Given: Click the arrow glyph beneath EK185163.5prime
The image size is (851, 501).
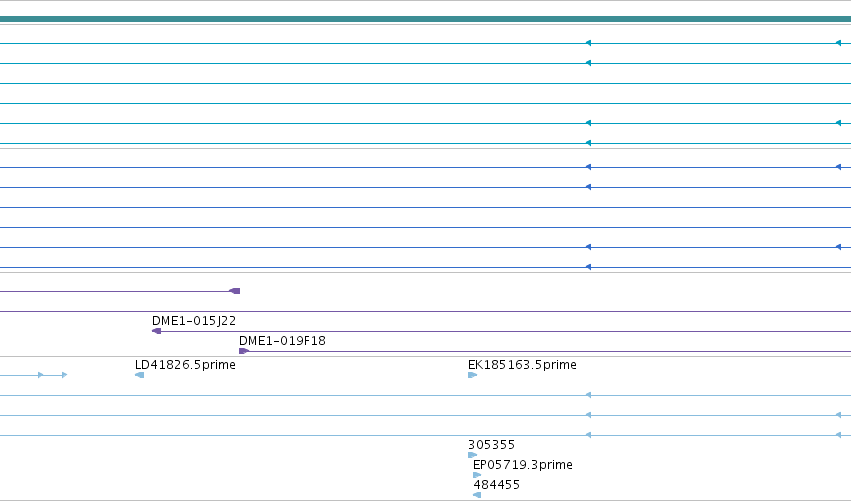Looking at the screenshot, I should click(x=472, y=375).
